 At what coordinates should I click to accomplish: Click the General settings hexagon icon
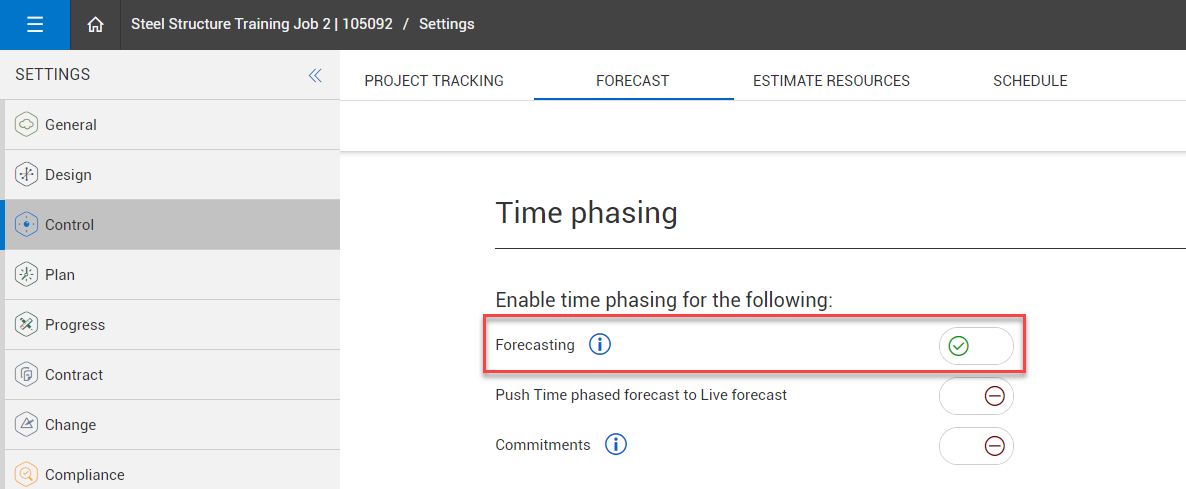[27, 125]
